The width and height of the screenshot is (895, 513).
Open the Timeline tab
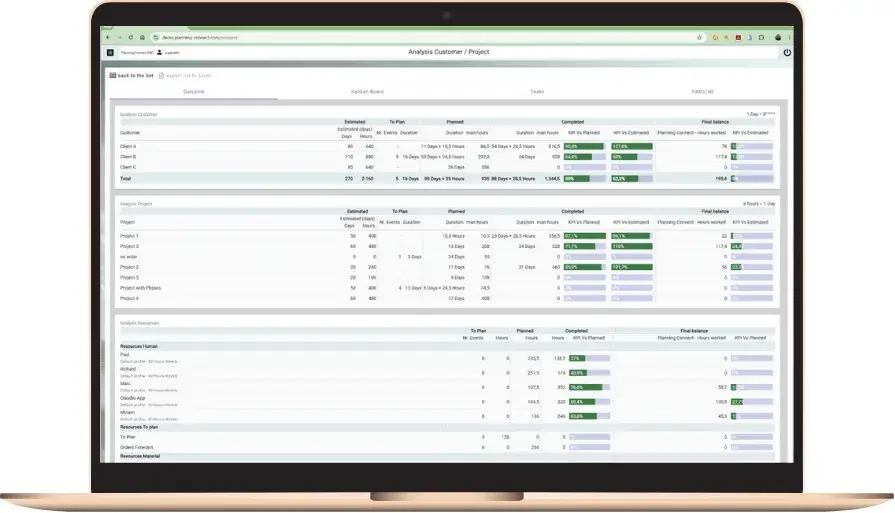(702, 92)
